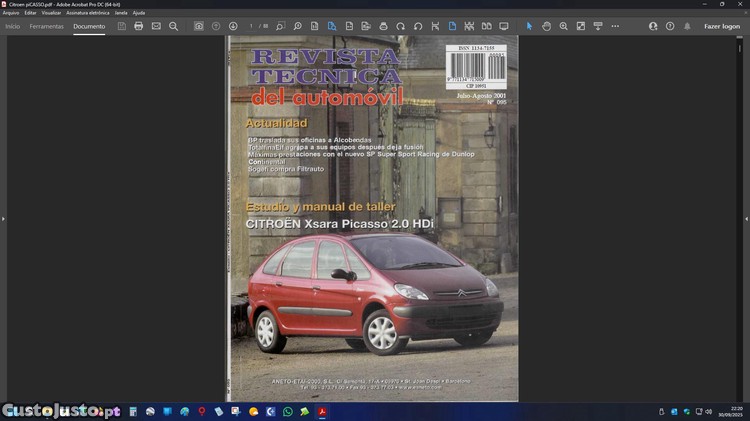Open WhatsApp from the taskbar

(x=288, y=411)
